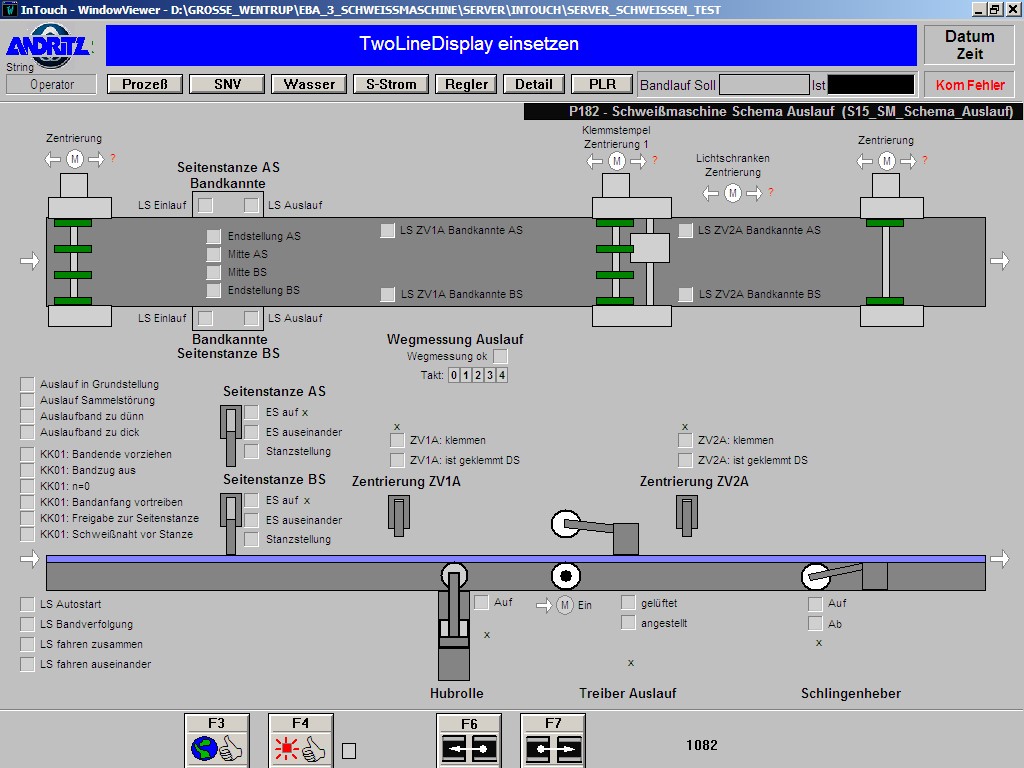Image resolution: width=1024 pixels, height=768 pixels.
Task: Toggle the ZV1A: klemmen checkbox
Action: [397, 440]
